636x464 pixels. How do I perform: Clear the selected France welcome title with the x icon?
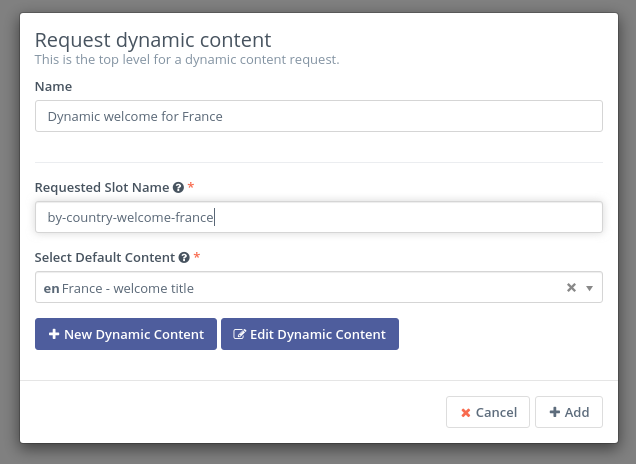571,288
